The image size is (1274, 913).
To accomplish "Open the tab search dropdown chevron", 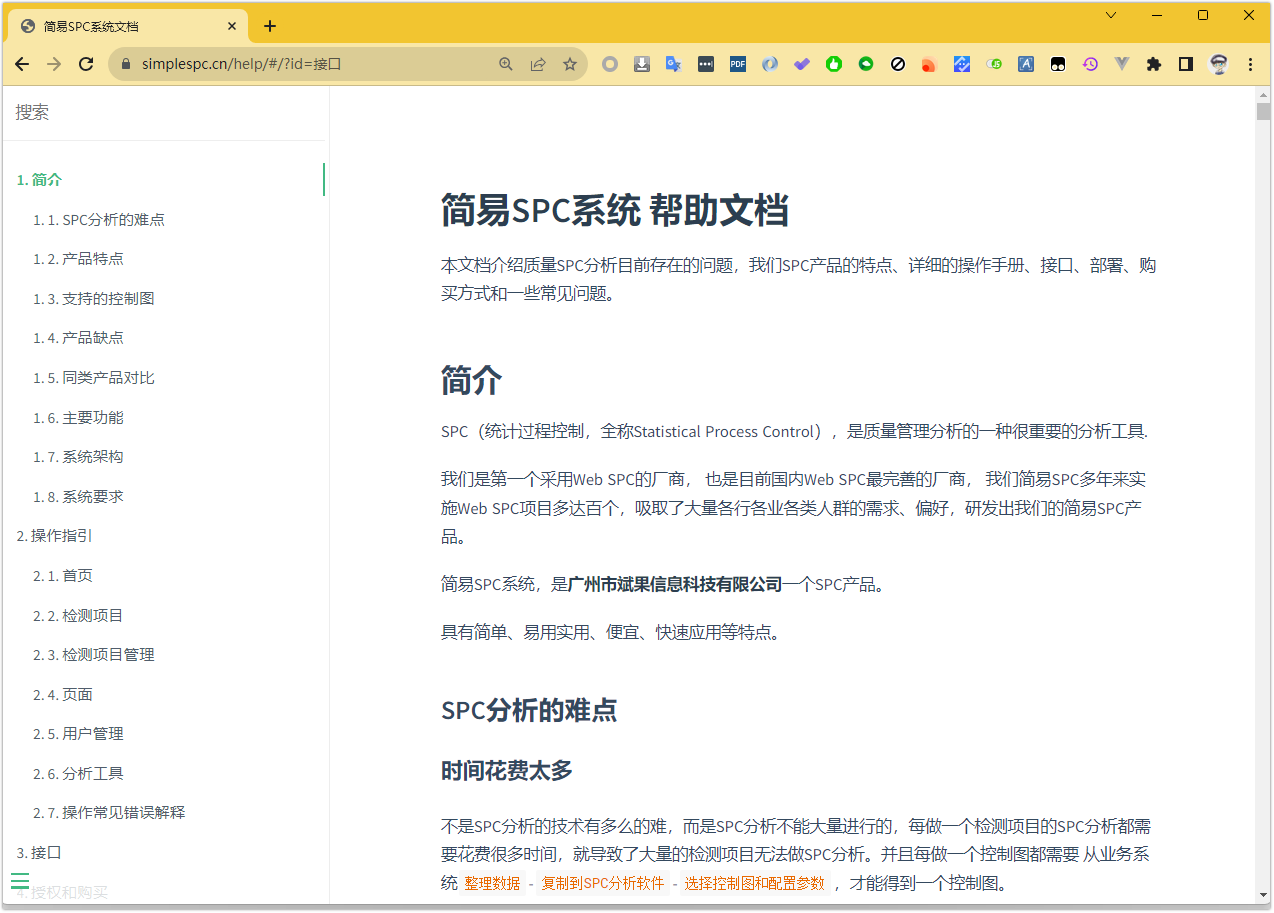I will pyautogui.click(x=1111, y=15).
